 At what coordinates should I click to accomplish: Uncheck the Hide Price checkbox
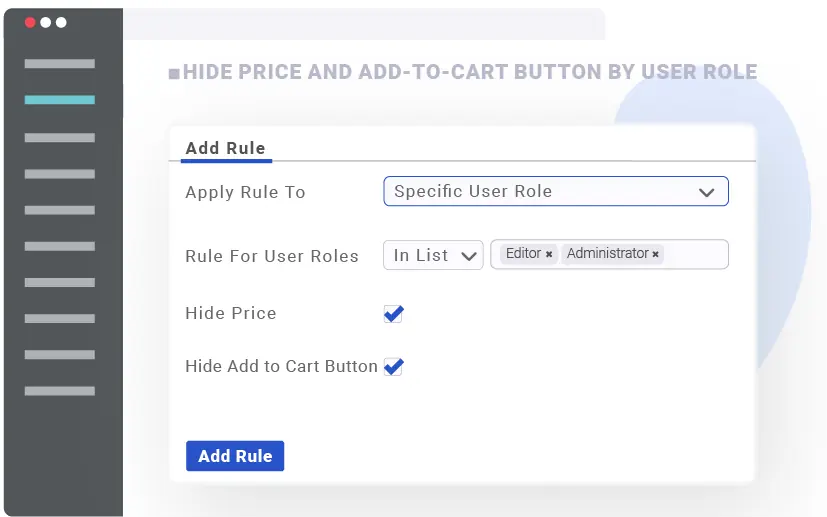pyautogui.click(x=394, y=314)
